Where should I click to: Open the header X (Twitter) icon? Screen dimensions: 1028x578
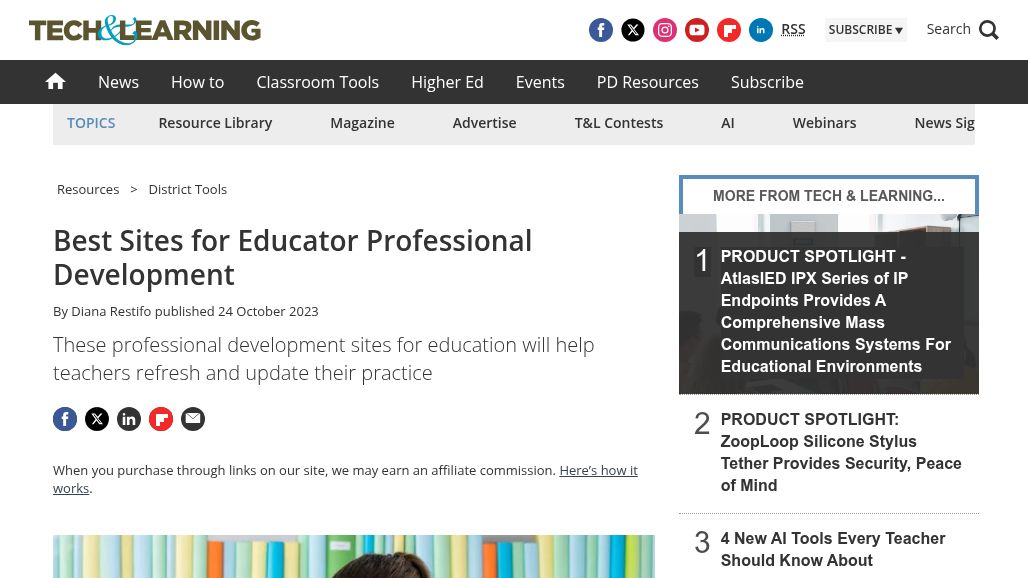point(633,30)
